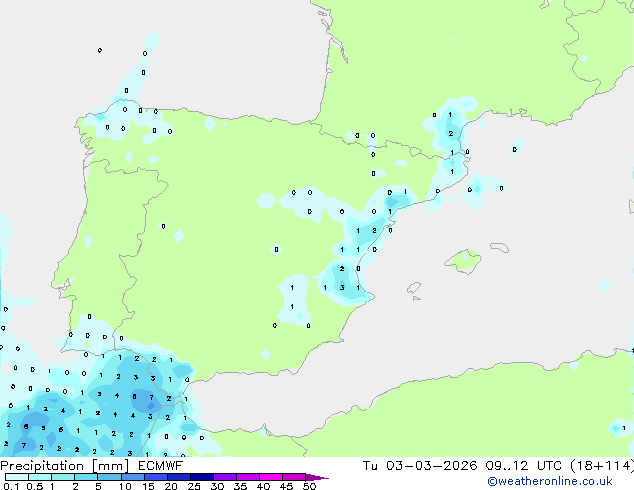Select the 2–5 mm legend color box
The image size is (634, 490).
click(x=86, y=477)
